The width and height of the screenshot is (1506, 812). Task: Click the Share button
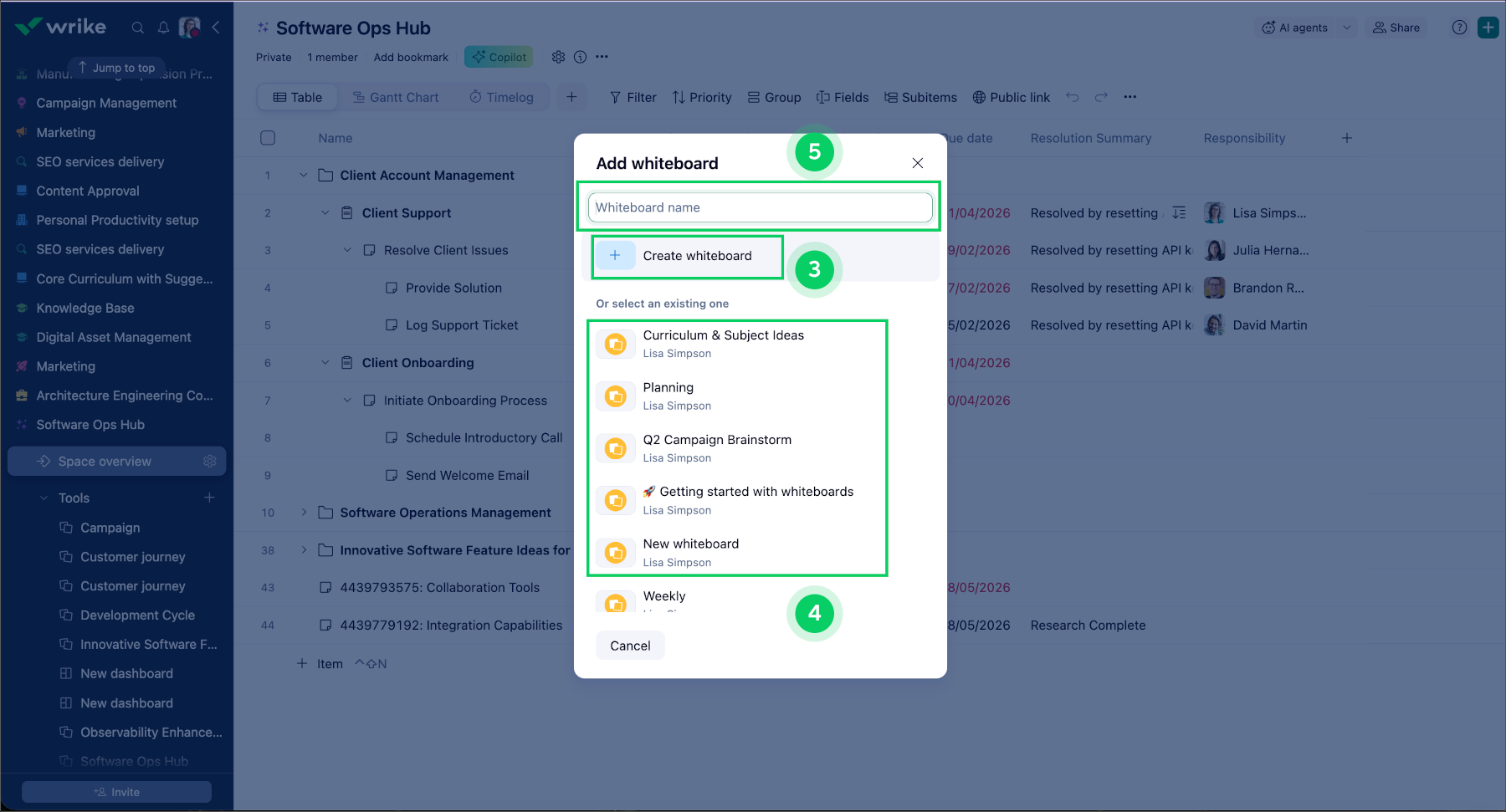tap(1396, 28)
